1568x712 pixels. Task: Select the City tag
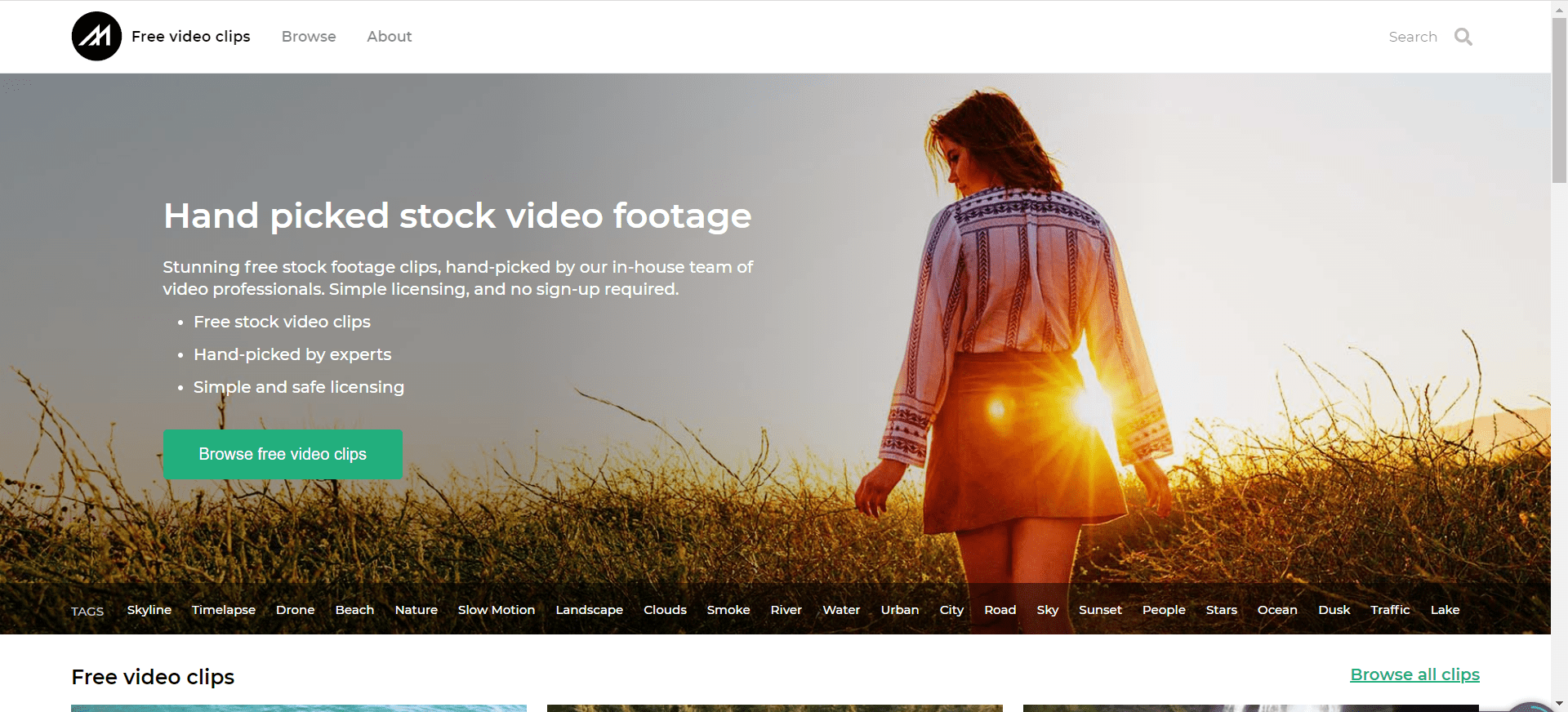click(x=951, y=610)
